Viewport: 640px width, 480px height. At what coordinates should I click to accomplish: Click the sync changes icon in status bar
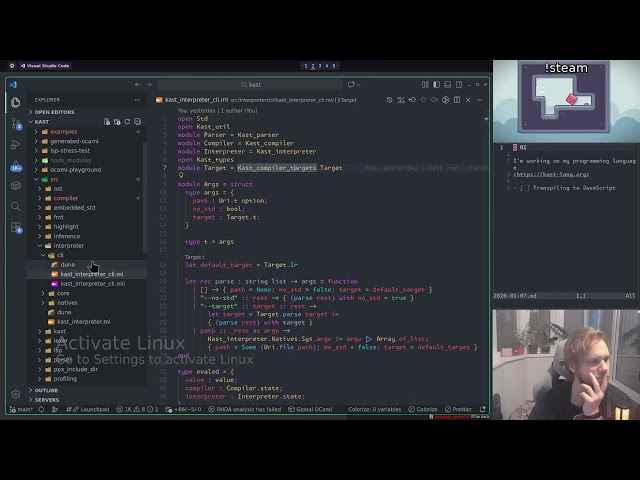pos(41,409)
